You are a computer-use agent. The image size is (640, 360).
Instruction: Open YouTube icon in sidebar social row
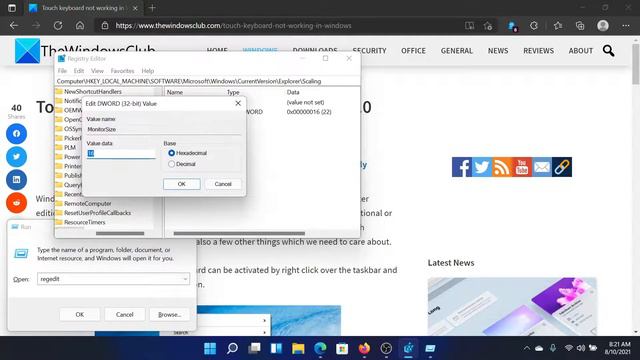pyautogui.click(x=522, y=167)
